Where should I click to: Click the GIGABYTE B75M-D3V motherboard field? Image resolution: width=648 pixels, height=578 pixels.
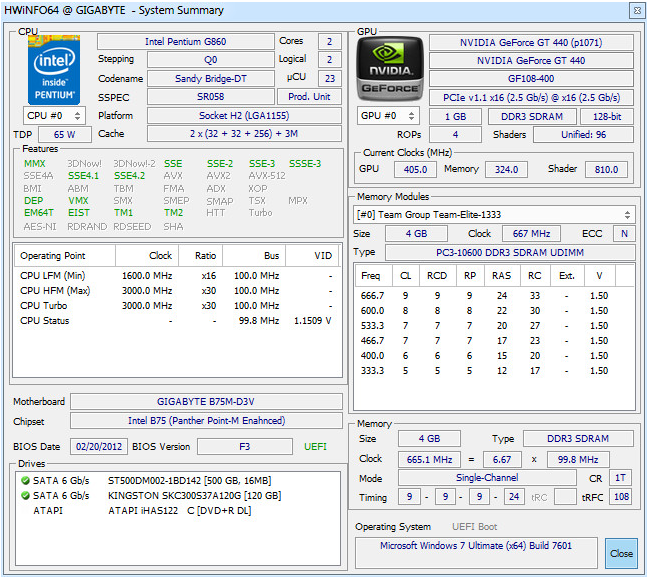click(x=206, y=402)
